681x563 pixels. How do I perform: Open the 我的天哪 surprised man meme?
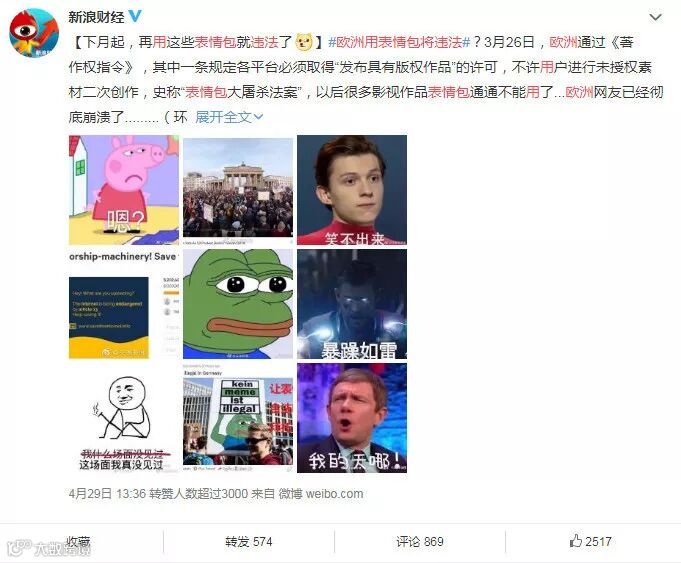tap(352, 418)
